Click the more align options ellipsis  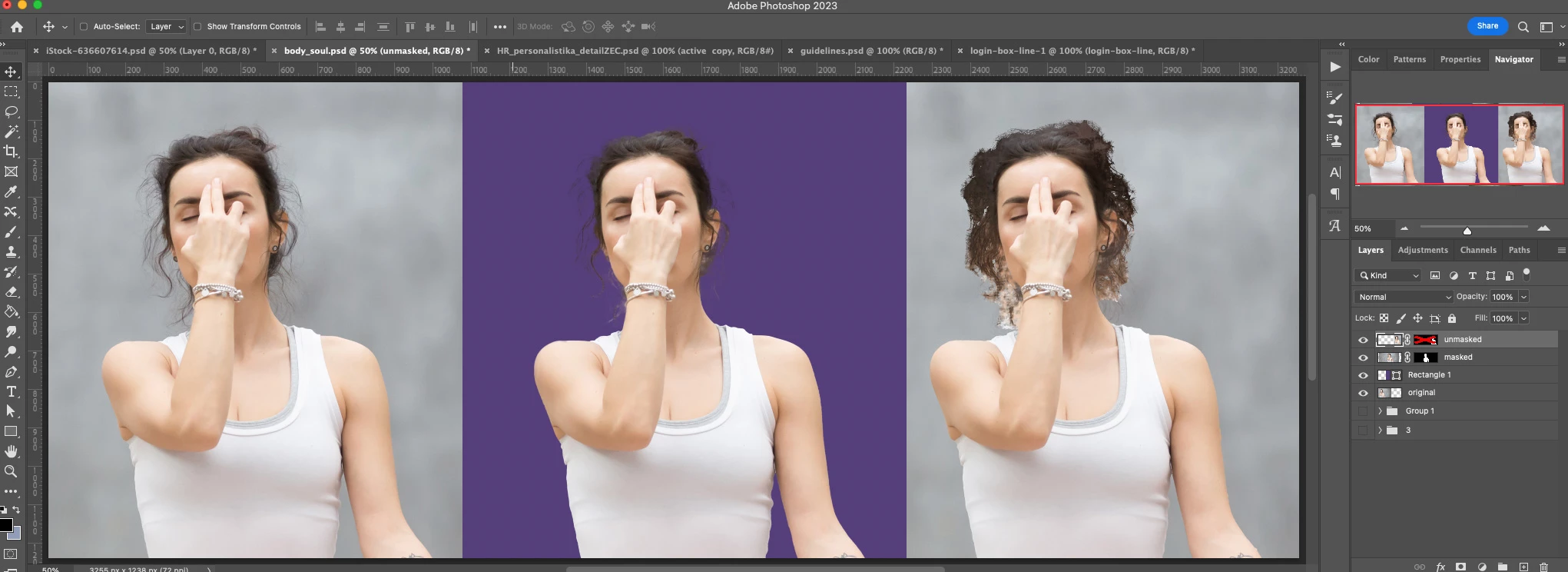point(500,27)
